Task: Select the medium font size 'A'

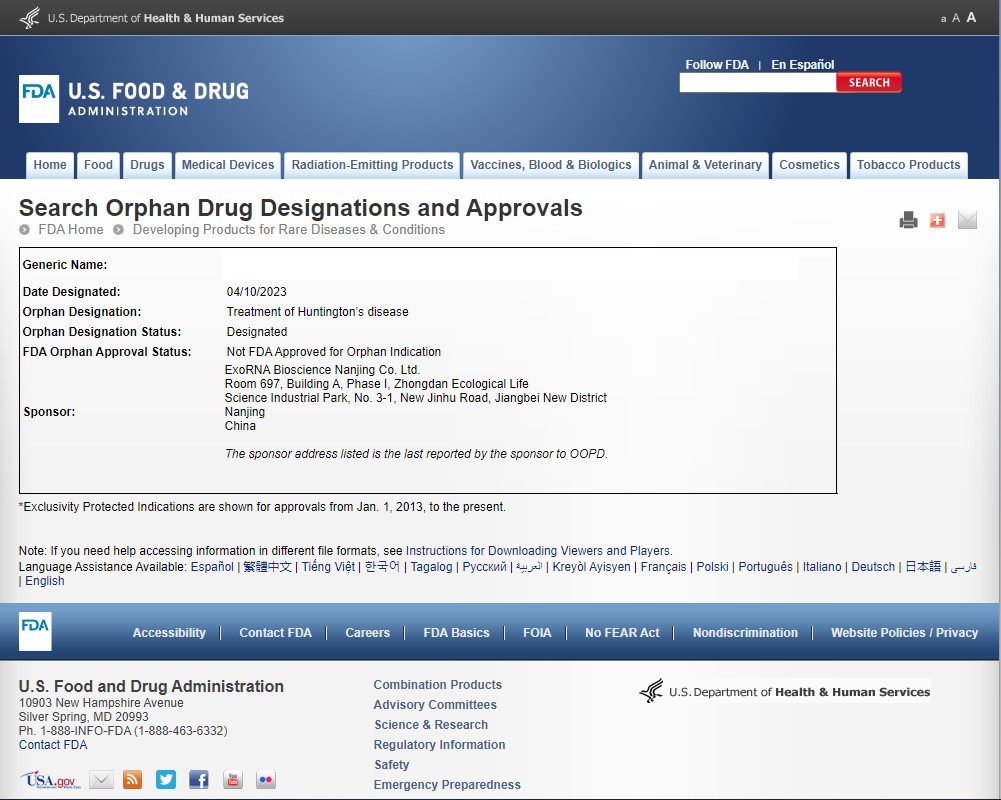Action: [956, 19]
